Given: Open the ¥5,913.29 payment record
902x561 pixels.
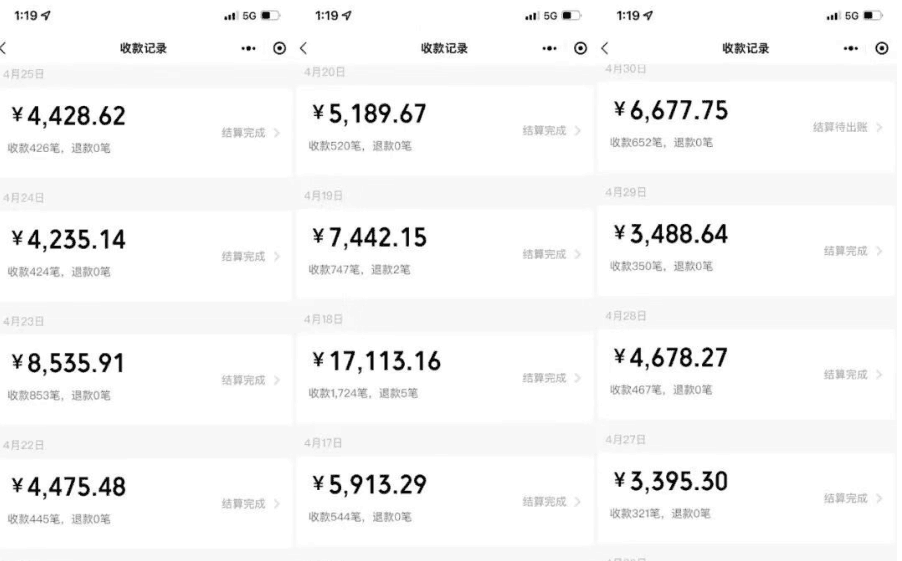Looking at the screenshot, I should coord(444,501).
